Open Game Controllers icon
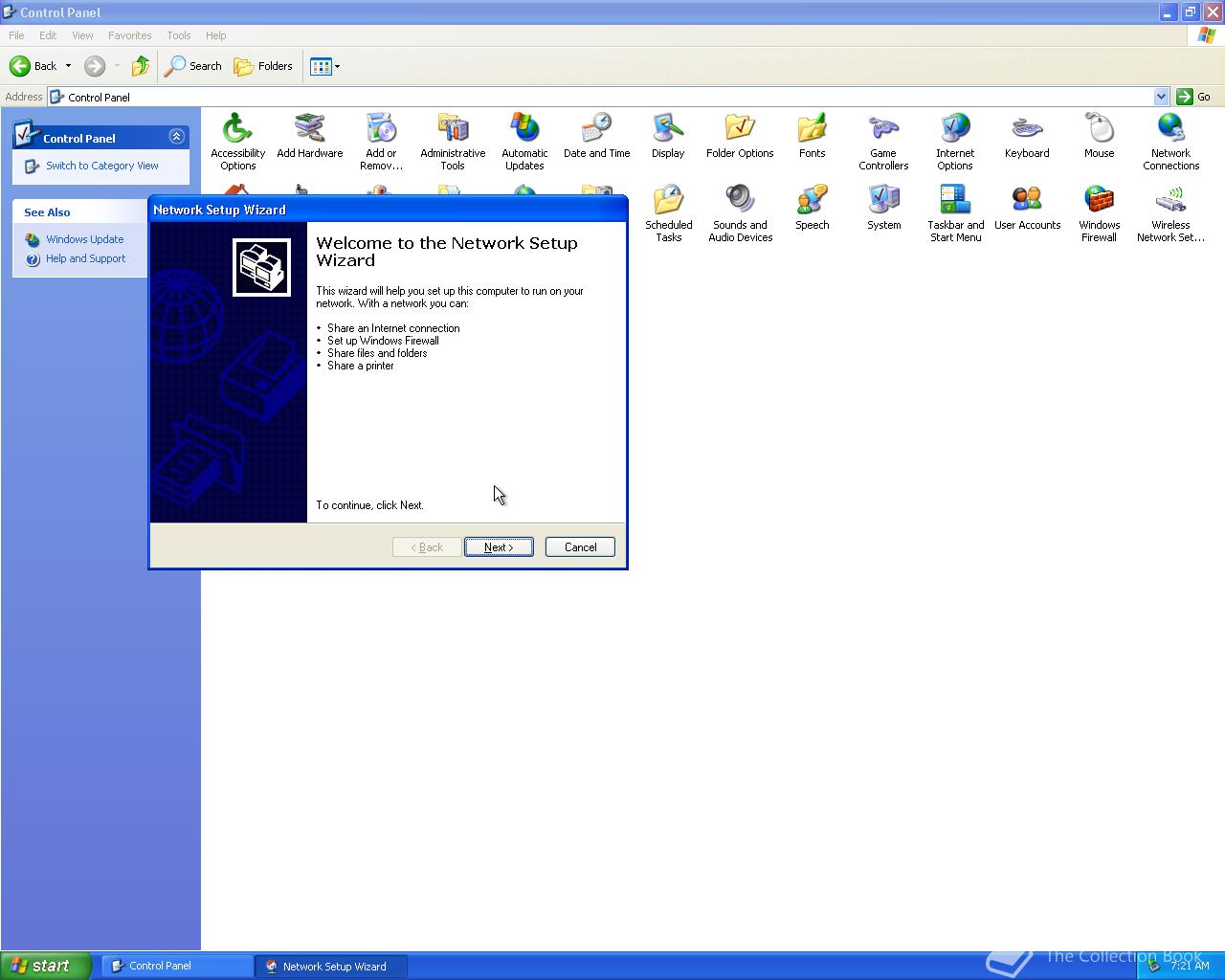Screen dimensions: 1225x980 coord(883,142)
